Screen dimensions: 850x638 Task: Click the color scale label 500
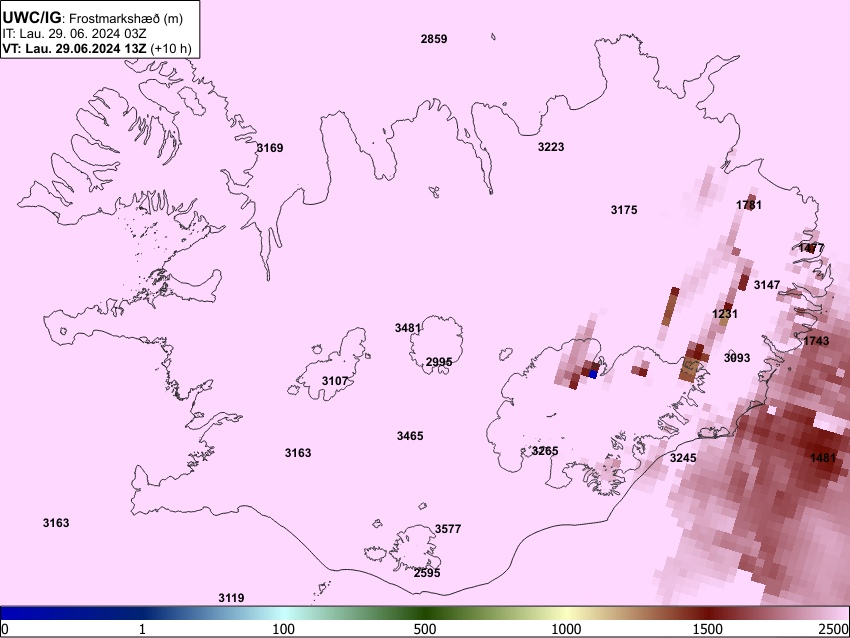point(424,629)
